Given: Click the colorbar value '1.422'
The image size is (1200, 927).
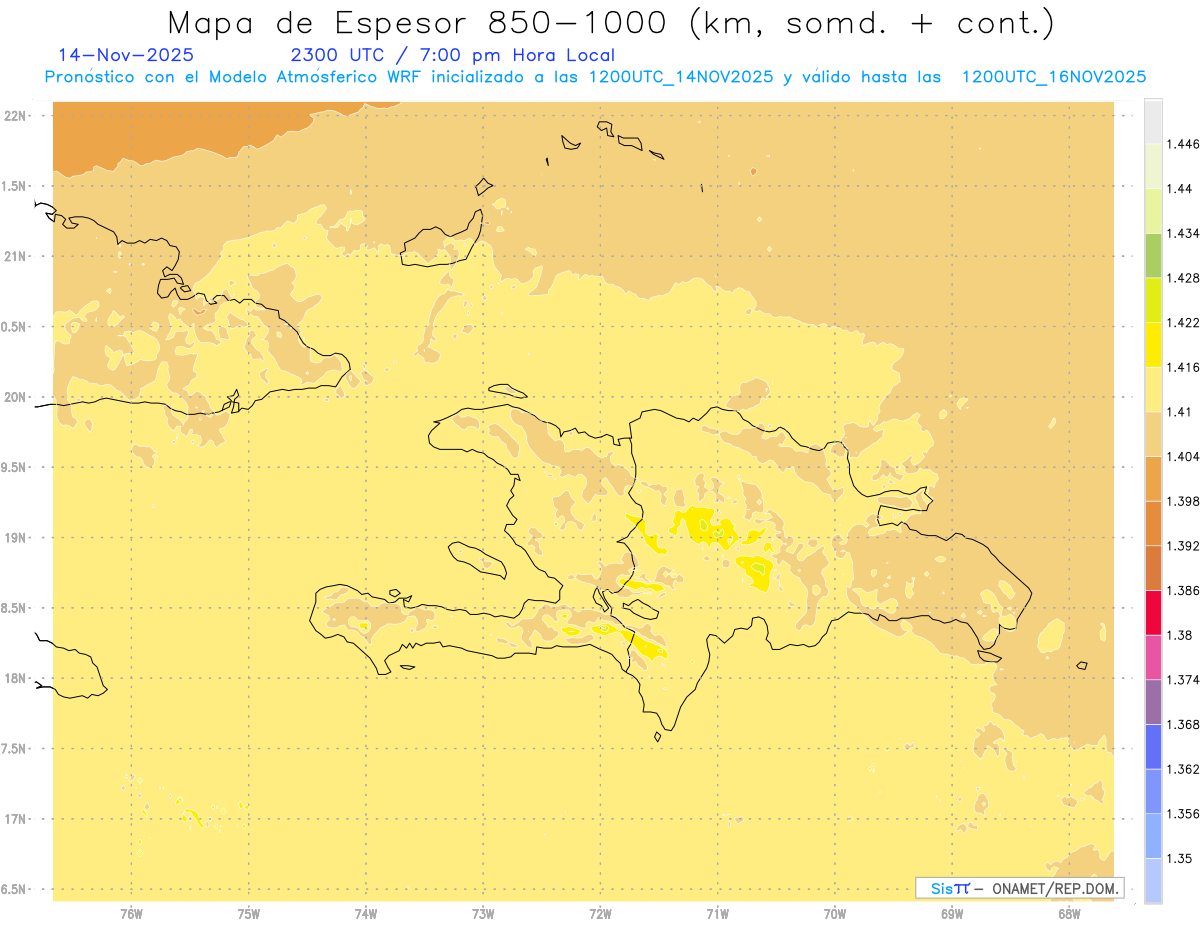Looking at the screenshot, I should click(1181, 323).
